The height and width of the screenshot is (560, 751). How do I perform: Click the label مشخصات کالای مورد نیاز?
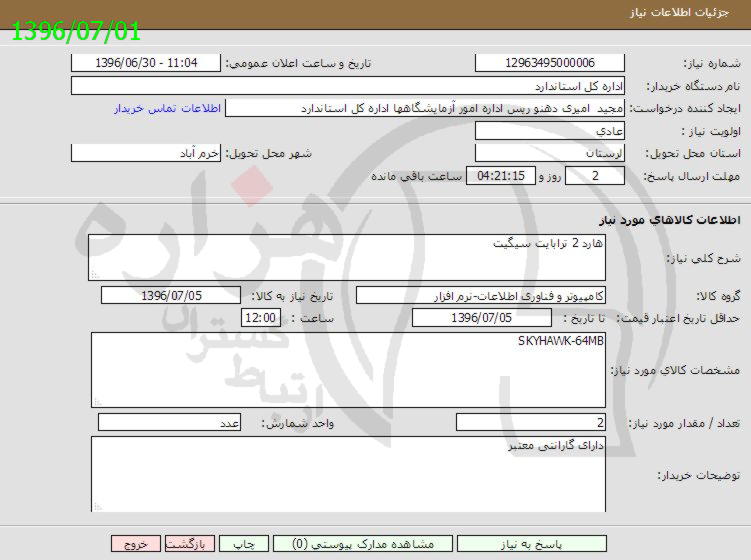click(x=676, y=370)
